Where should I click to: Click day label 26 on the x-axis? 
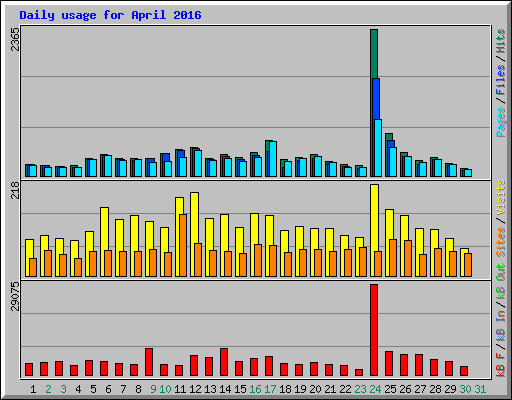[x=405, y=389]
